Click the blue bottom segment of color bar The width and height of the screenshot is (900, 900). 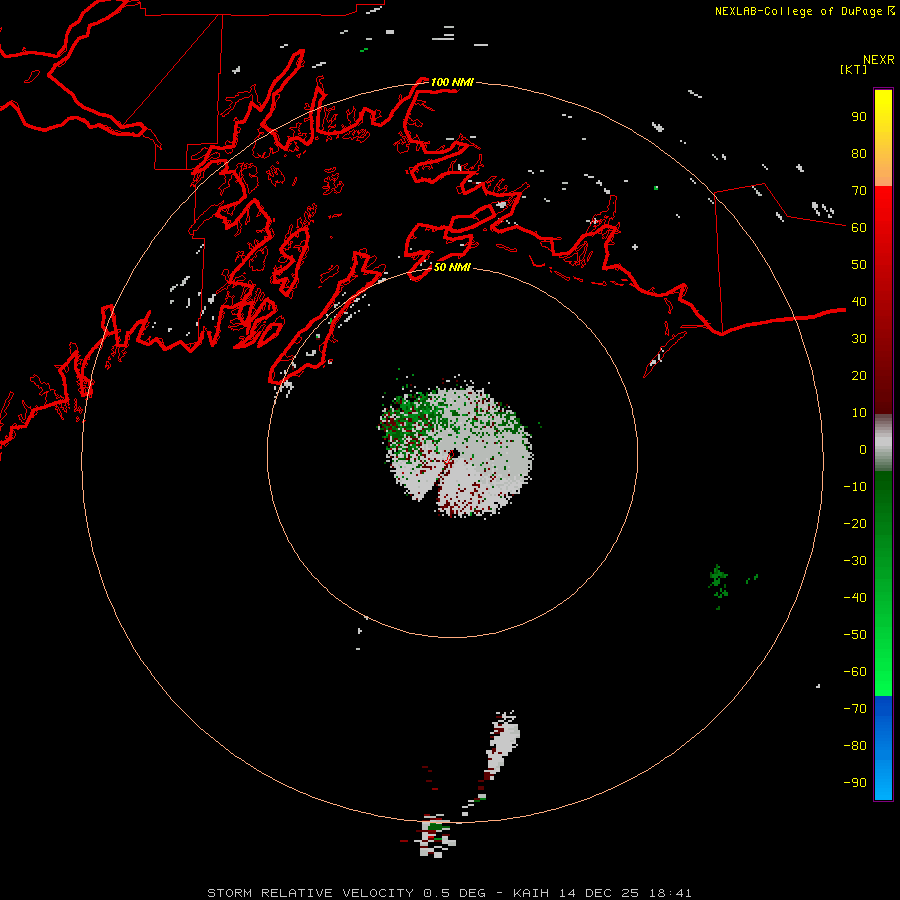tap(883, 748)
